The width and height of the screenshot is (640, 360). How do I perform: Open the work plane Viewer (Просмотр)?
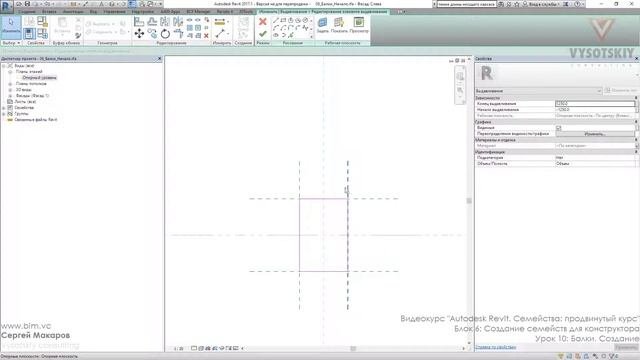[359, 24]
